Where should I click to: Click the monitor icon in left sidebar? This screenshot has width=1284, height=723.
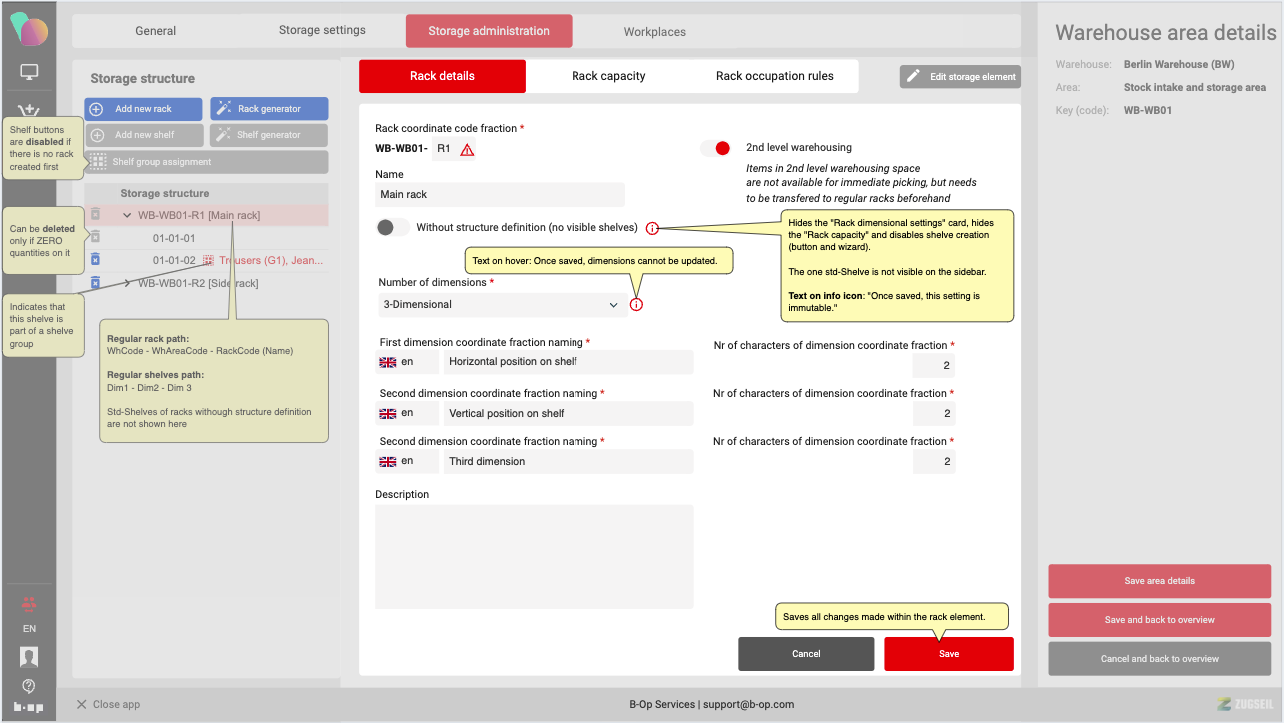pyautogui.click(x=29, y=72)
